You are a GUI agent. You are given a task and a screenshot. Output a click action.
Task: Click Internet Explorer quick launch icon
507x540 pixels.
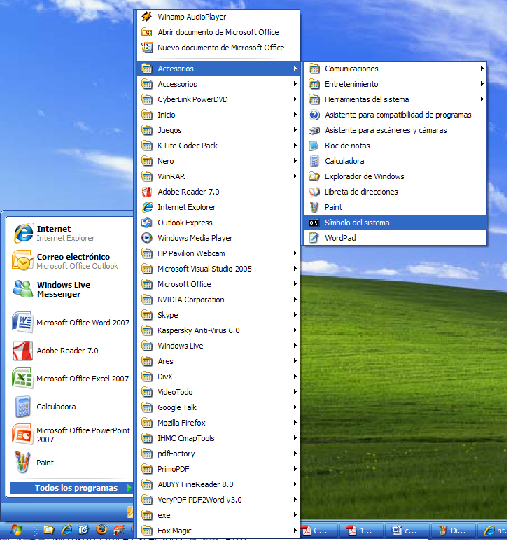click(67, 529)
